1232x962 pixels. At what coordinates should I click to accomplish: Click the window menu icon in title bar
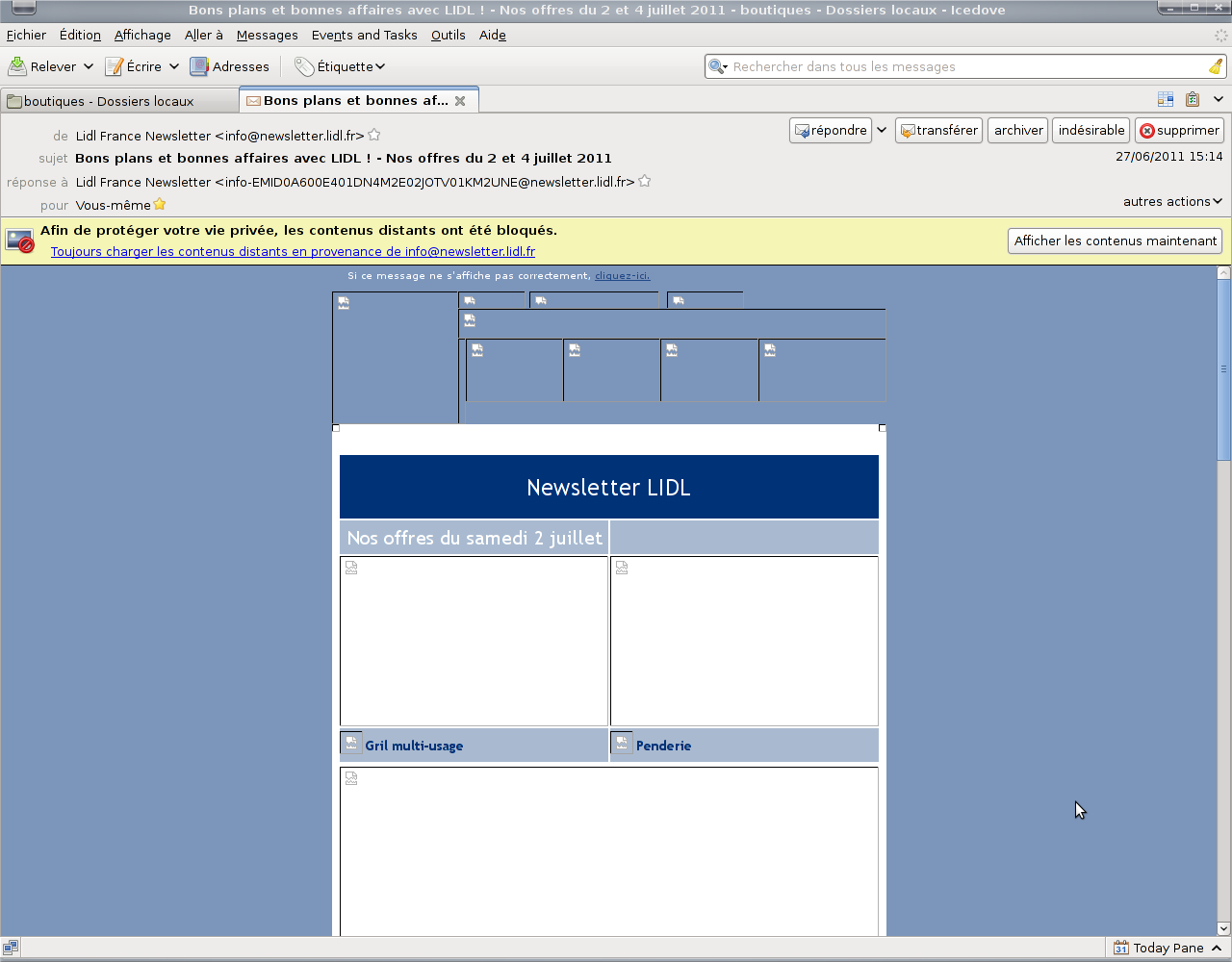tap(23, 9)
